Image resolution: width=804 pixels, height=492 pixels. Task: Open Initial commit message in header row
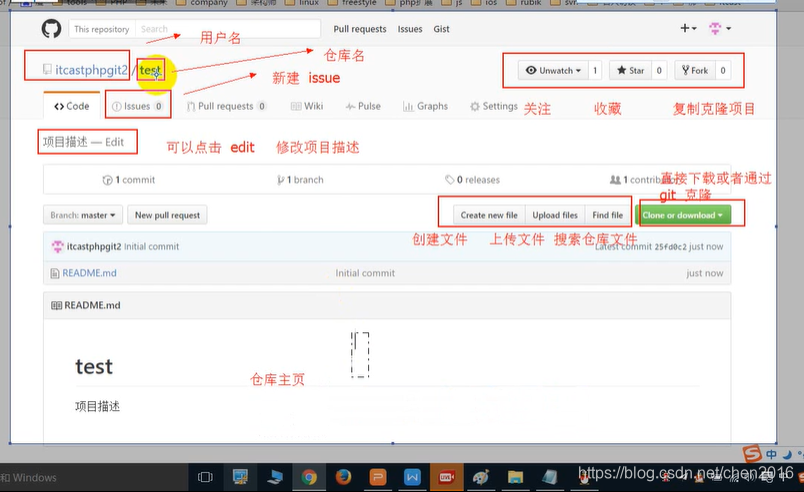(151, 247)
